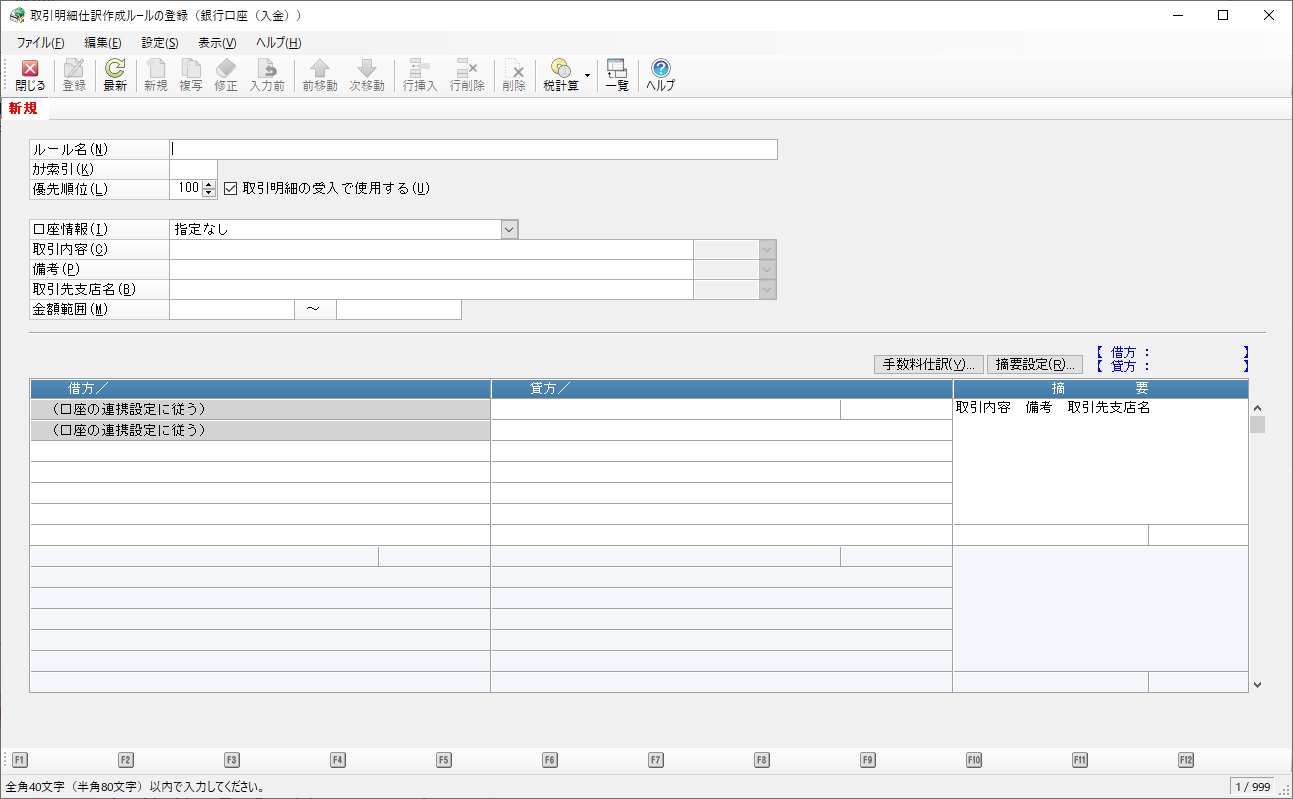Decrease 優先順位 value with down spinner
The height and width of the screenshot is (799, 1293).
[x=208, y=193]
